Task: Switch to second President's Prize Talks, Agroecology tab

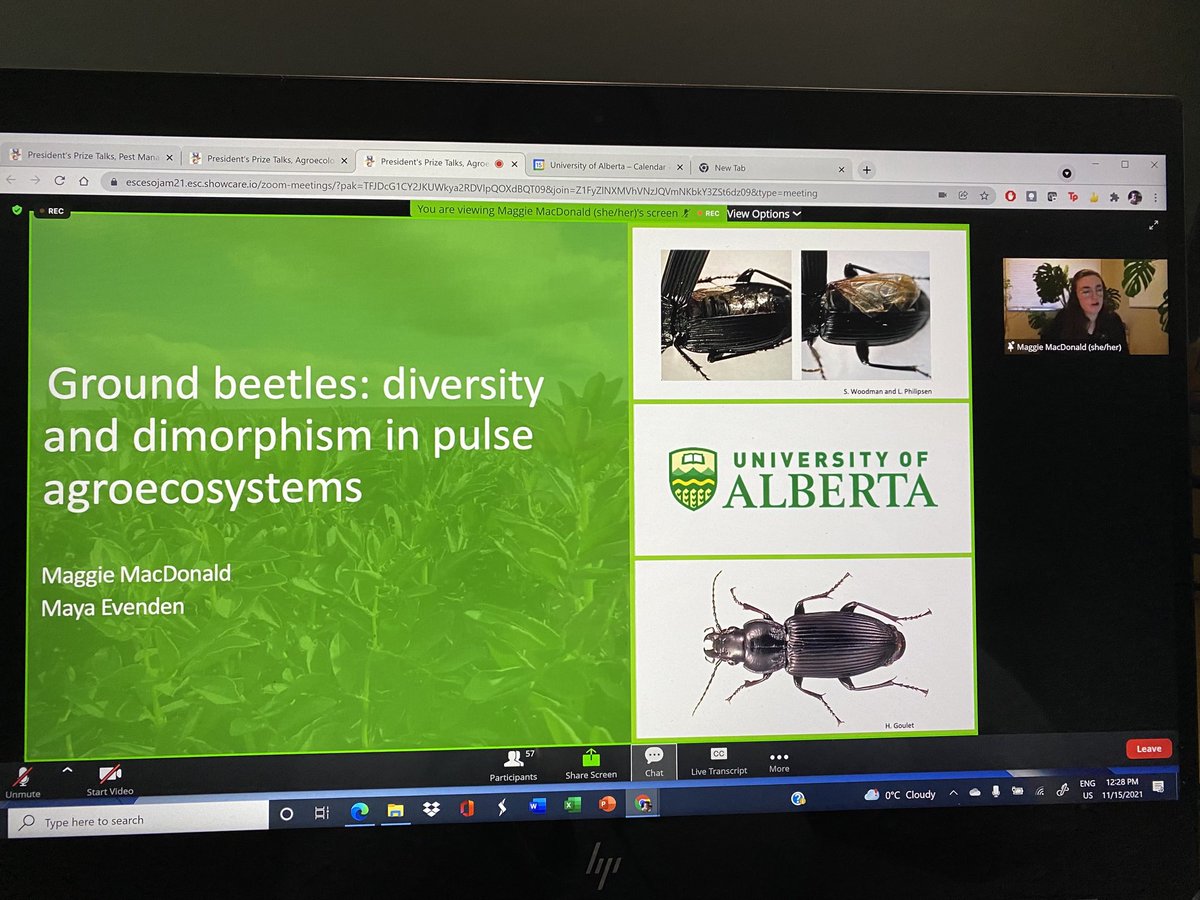Action: (x=268, y=160)
